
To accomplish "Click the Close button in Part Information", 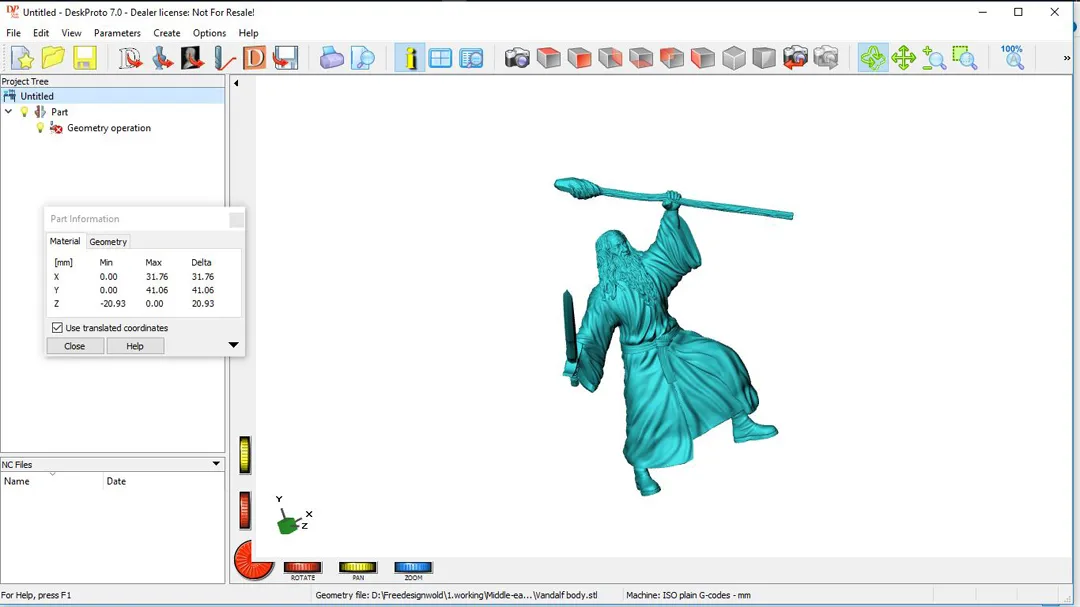I will [74, 346].
